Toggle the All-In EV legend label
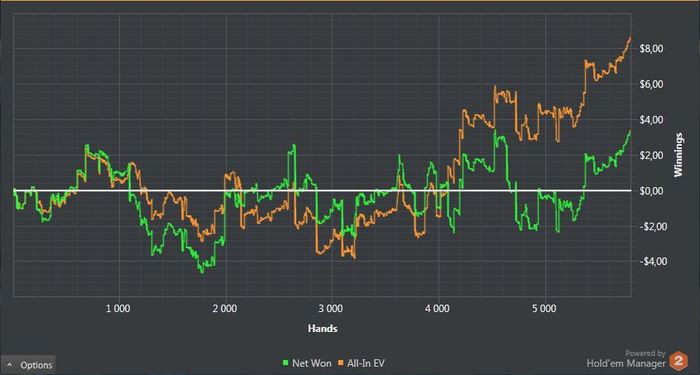 click(367, 363)
